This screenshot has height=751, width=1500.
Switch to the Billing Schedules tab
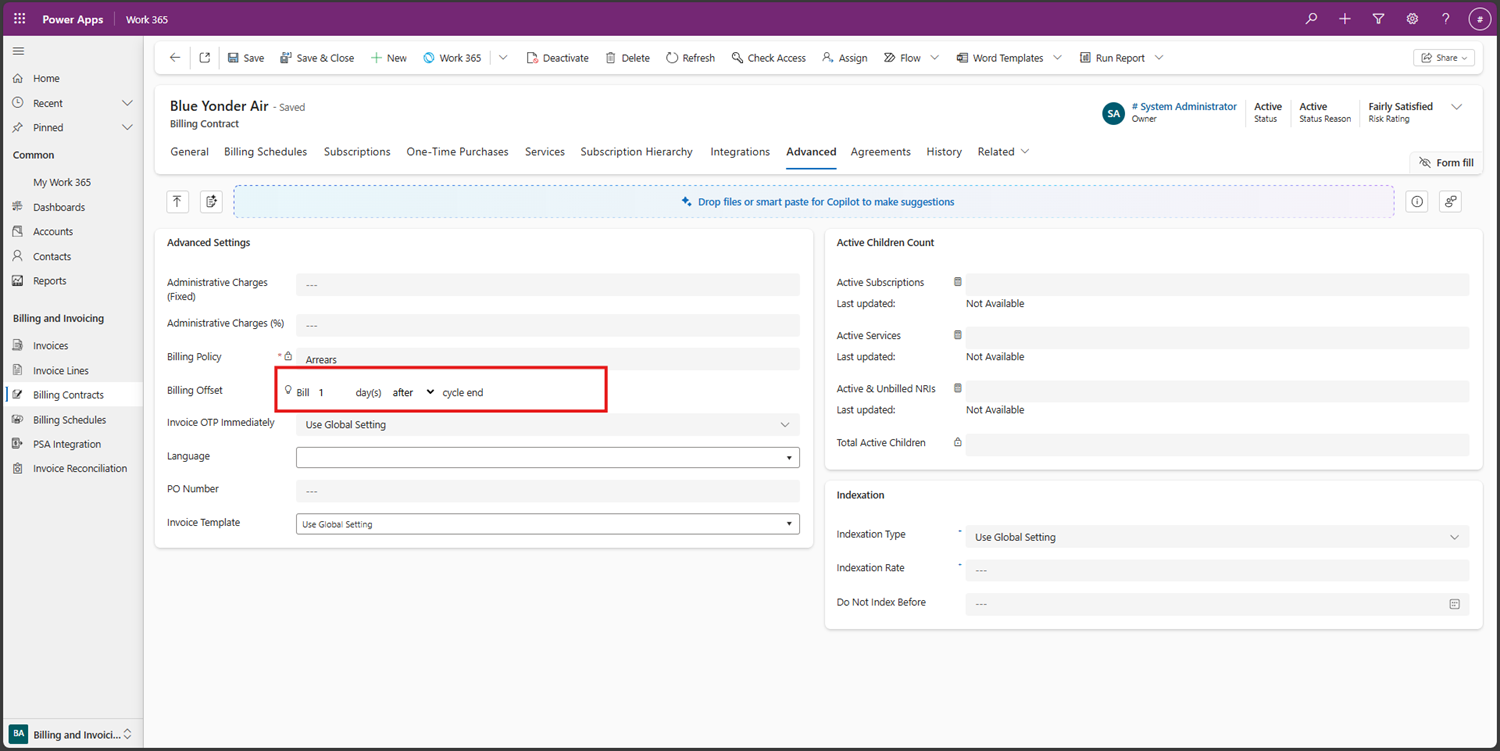[x=265, y=152]
